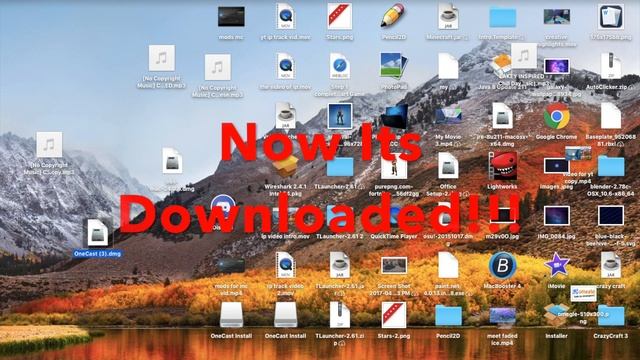Image resolution: width=640 pixels, height=360 pixels.
Task: Select the m29v0O.jpg file
Action: click(502, 216)
